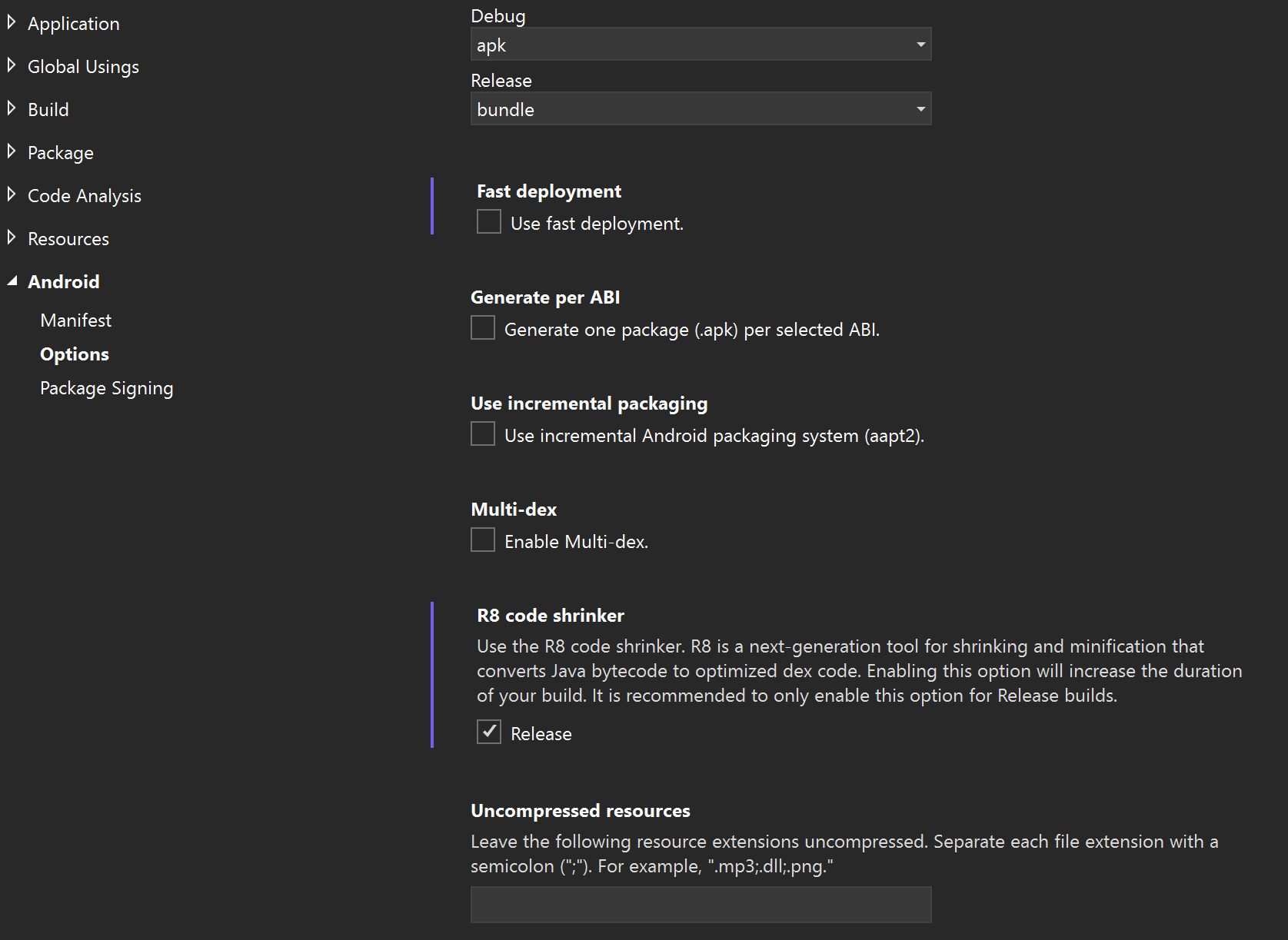Image resolution: width=1288 pixels, height=940 pixels.
Task: Uncheck R8 code shrinker Release checkbox
Action: [x=489, y=732]
